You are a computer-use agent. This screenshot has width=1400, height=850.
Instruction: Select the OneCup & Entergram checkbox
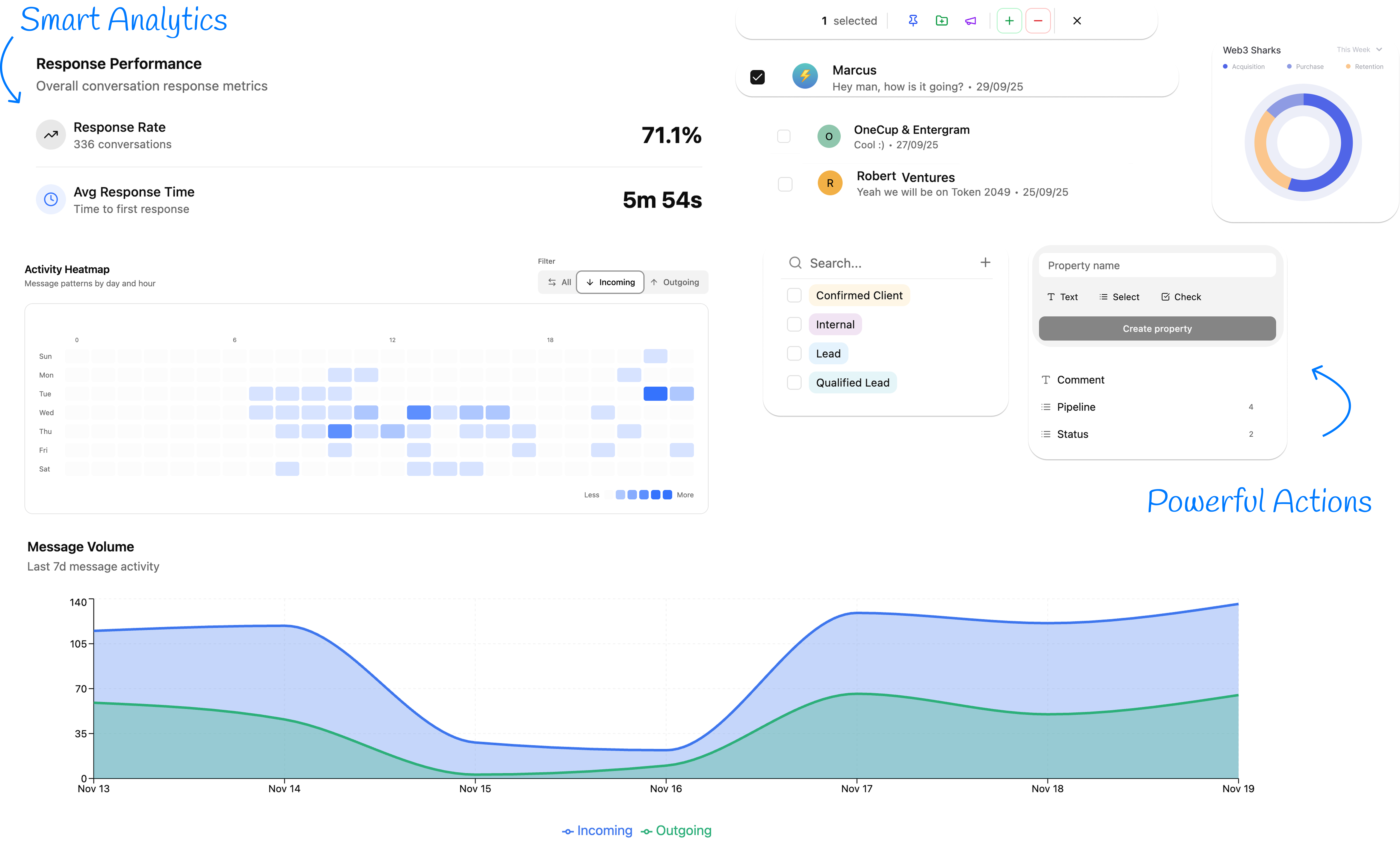coord(784,136)
